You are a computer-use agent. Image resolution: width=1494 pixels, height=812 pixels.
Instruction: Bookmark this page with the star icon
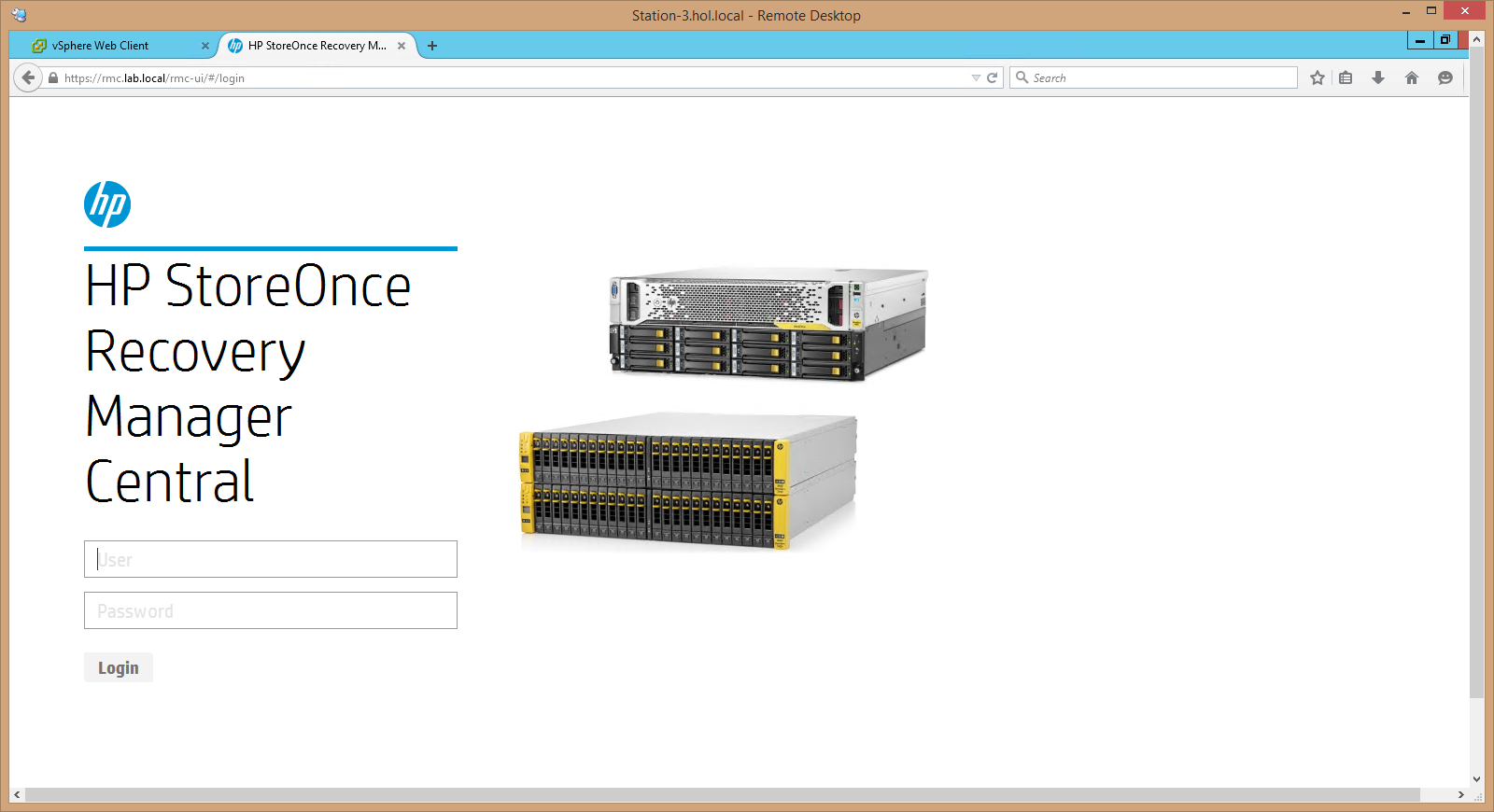pos(1318,78)
